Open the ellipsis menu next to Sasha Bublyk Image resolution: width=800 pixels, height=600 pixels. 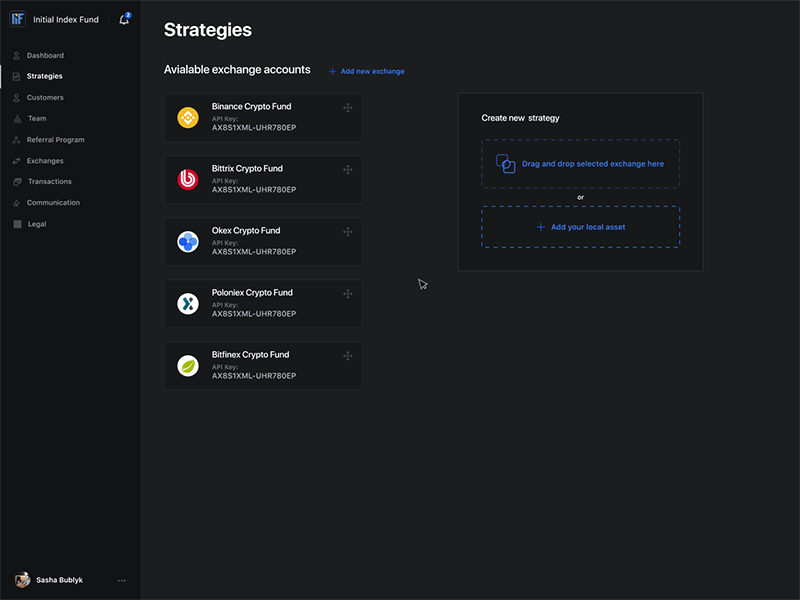click(122, 580)
